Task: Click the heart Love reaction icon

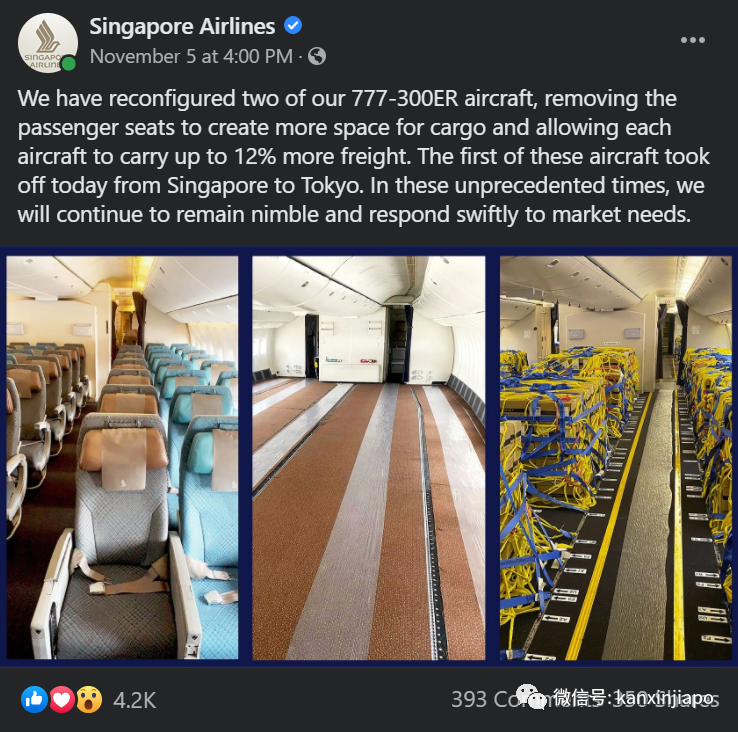Action: (x=62, y=699)
